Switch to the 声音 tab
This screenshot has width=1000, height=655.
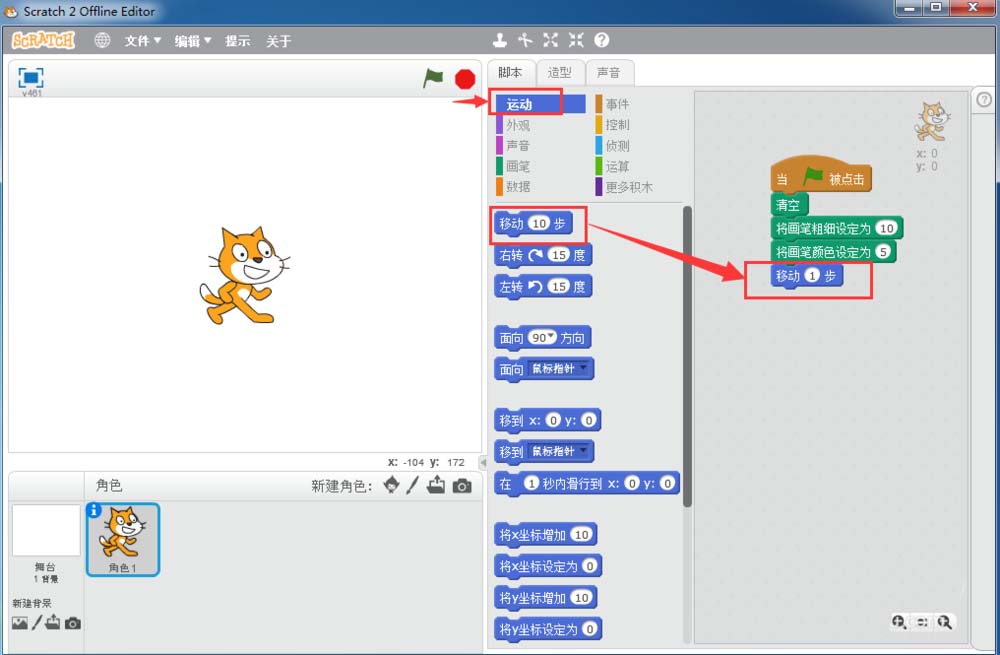pos(608,73)
